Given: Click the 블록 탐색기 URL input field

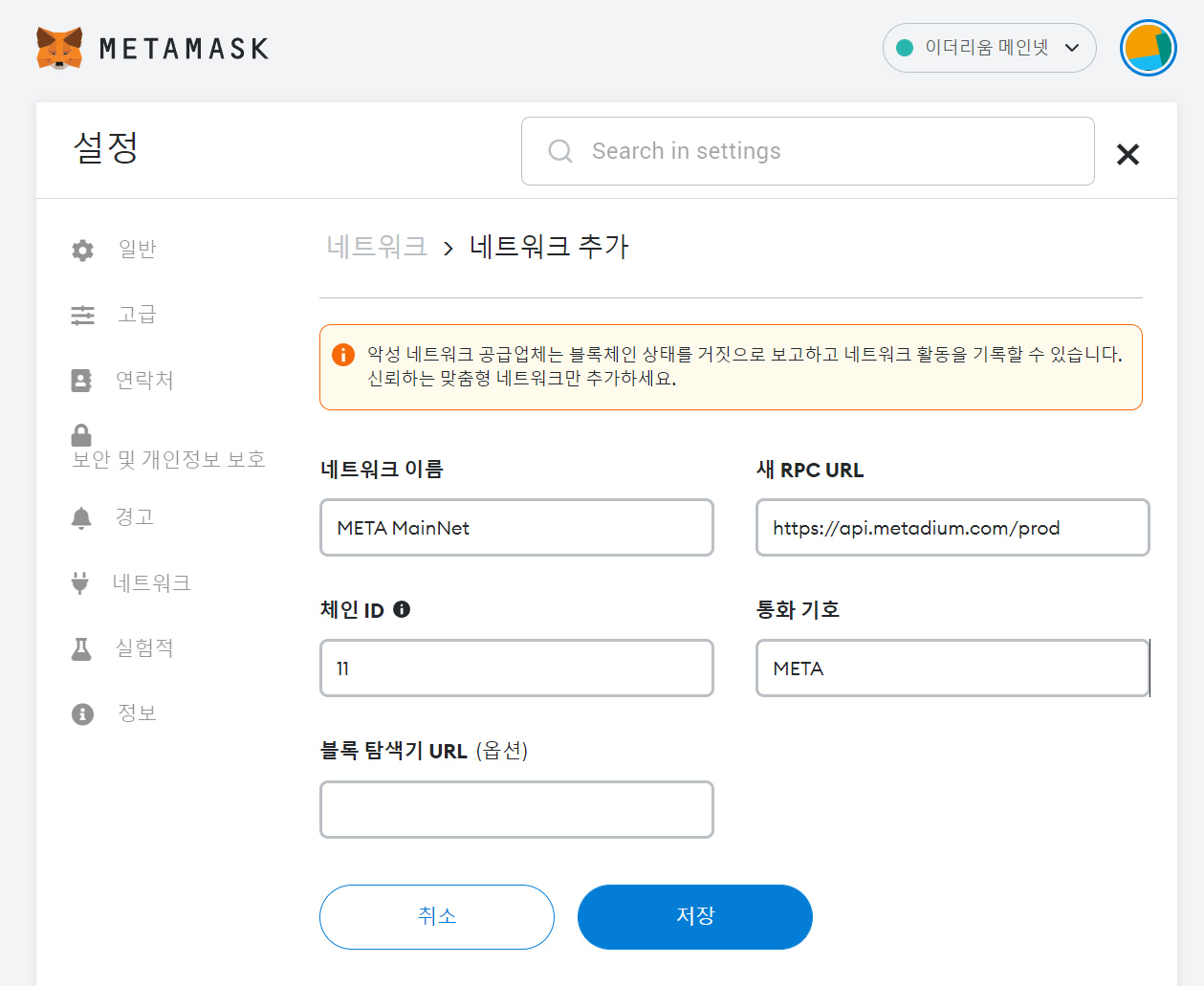Looking at the screenshot, I should tap(516, 810).
